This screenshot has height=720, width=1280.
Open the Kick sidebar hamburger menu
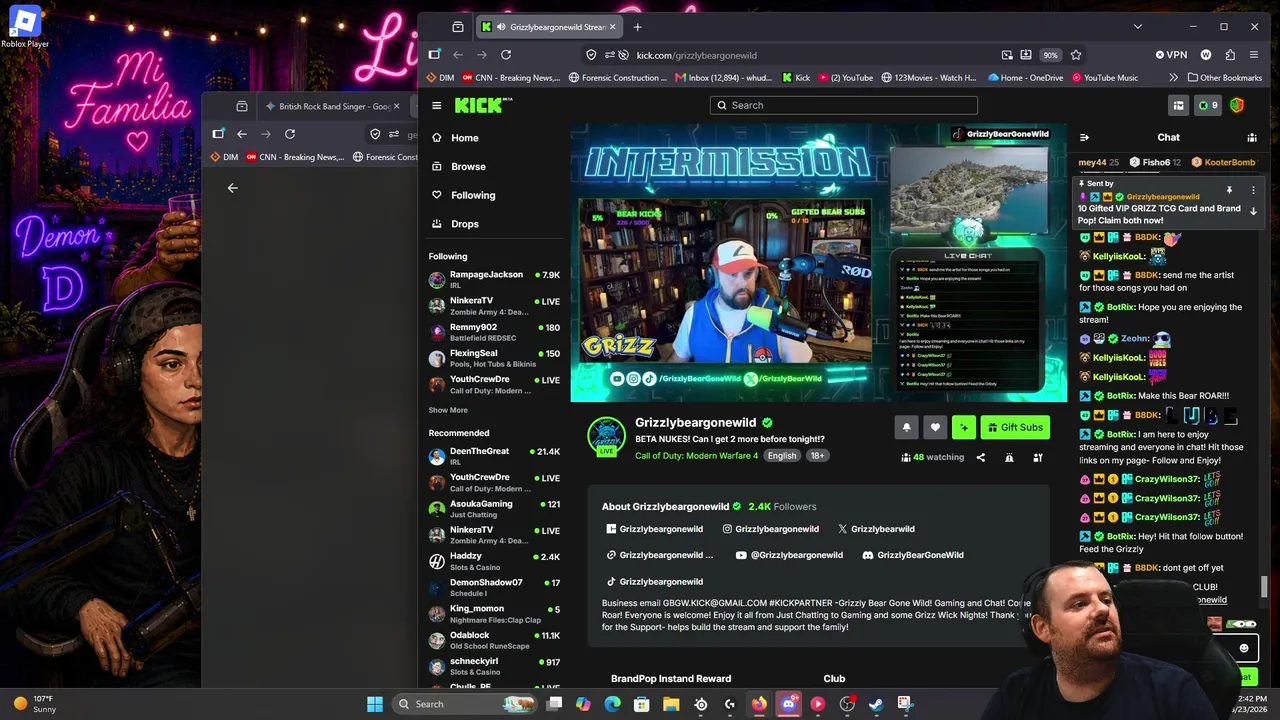(436, 105)
